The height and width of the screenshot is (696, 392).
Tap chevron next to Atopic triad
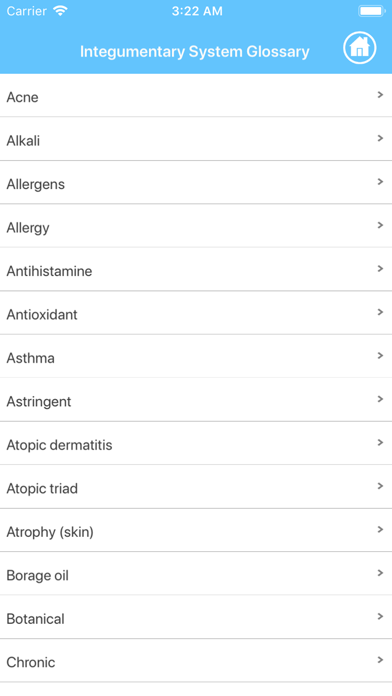(380, 486)
